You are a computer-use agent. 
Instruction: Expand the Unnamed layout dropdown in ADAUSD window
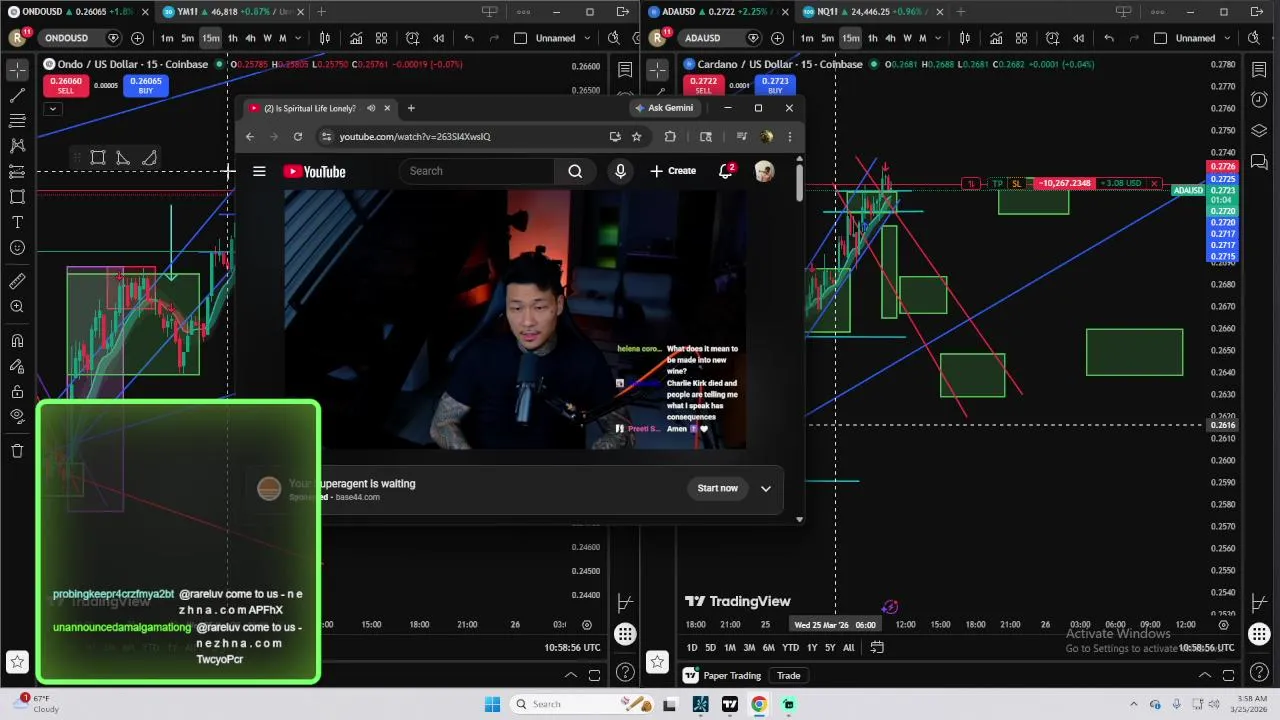click(x=1225, y=38)
